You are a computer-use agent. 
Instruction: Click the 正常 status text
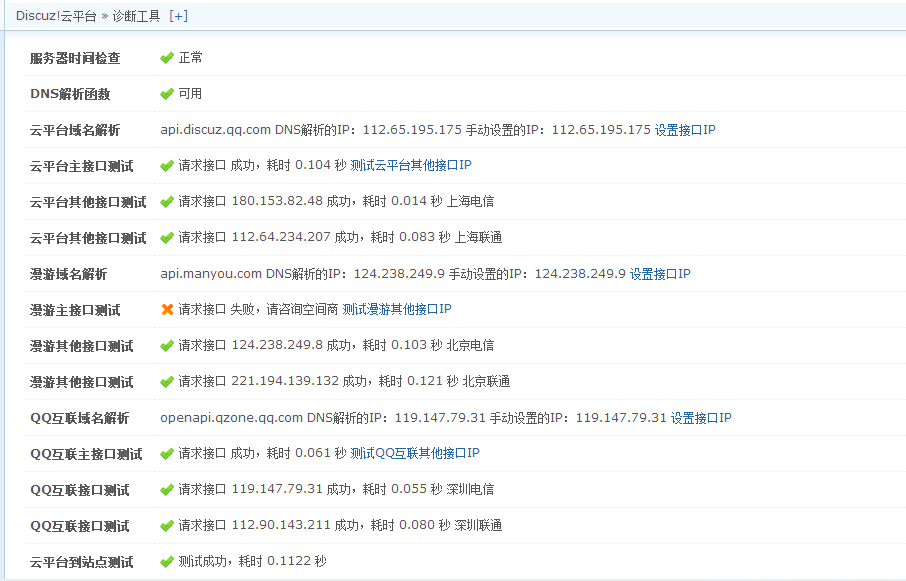pyautogui.click(x=191, y=58)
